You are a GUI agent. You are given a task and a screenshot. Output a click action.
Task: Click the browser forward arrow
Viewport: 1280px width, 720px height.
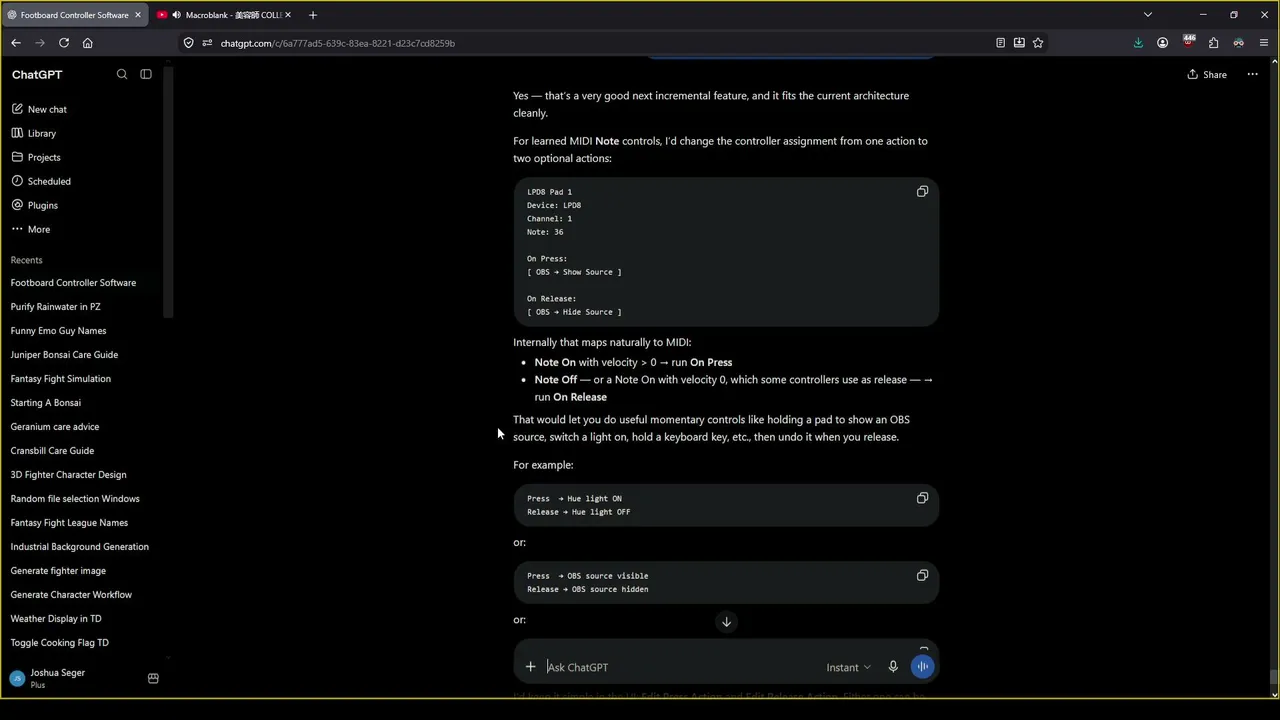coord(40,43)
